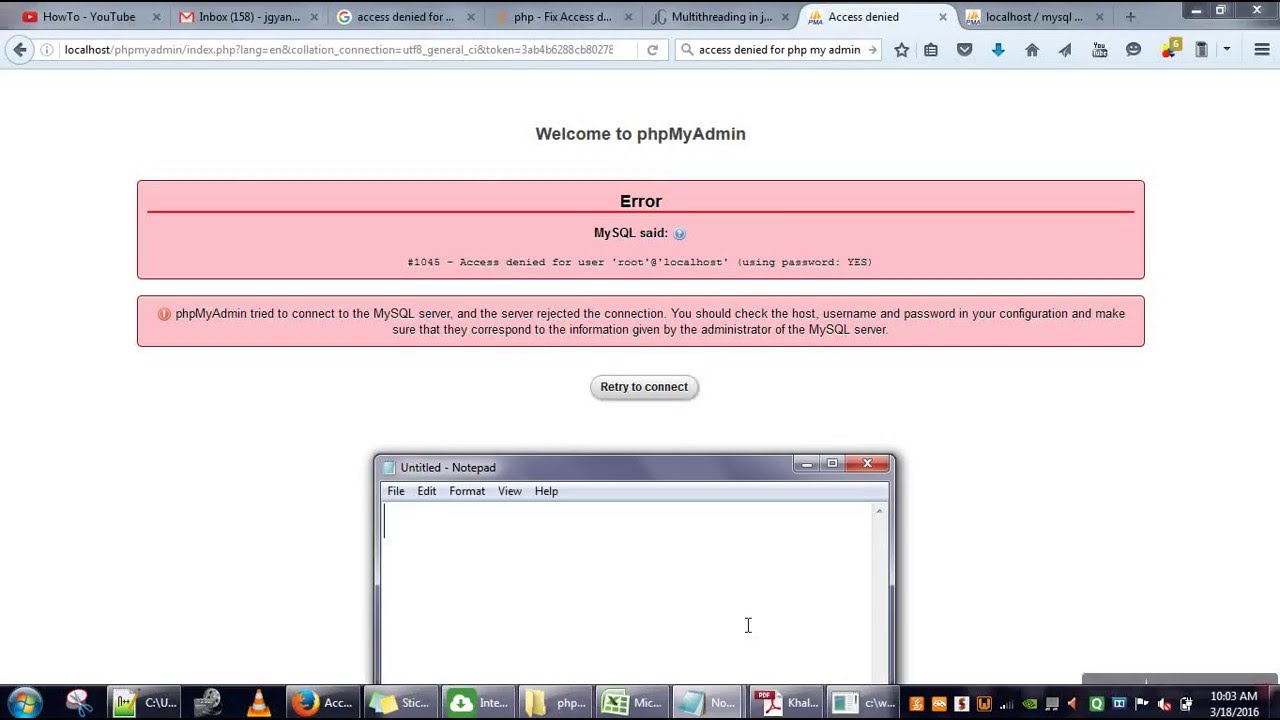The image size is (1280, 720).
Task: Open the 'Khal...' PDF taskbar button
Action: (786, 703)
